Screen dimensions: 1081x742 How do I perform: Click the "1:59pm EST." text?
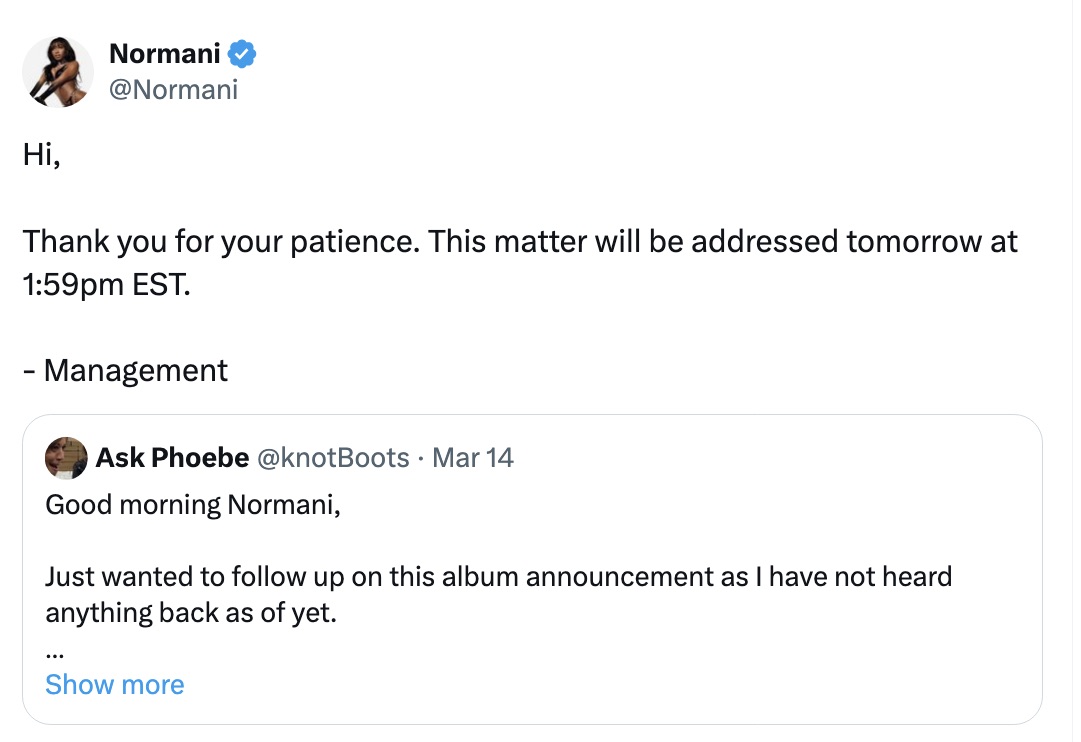tap(105, 285)
